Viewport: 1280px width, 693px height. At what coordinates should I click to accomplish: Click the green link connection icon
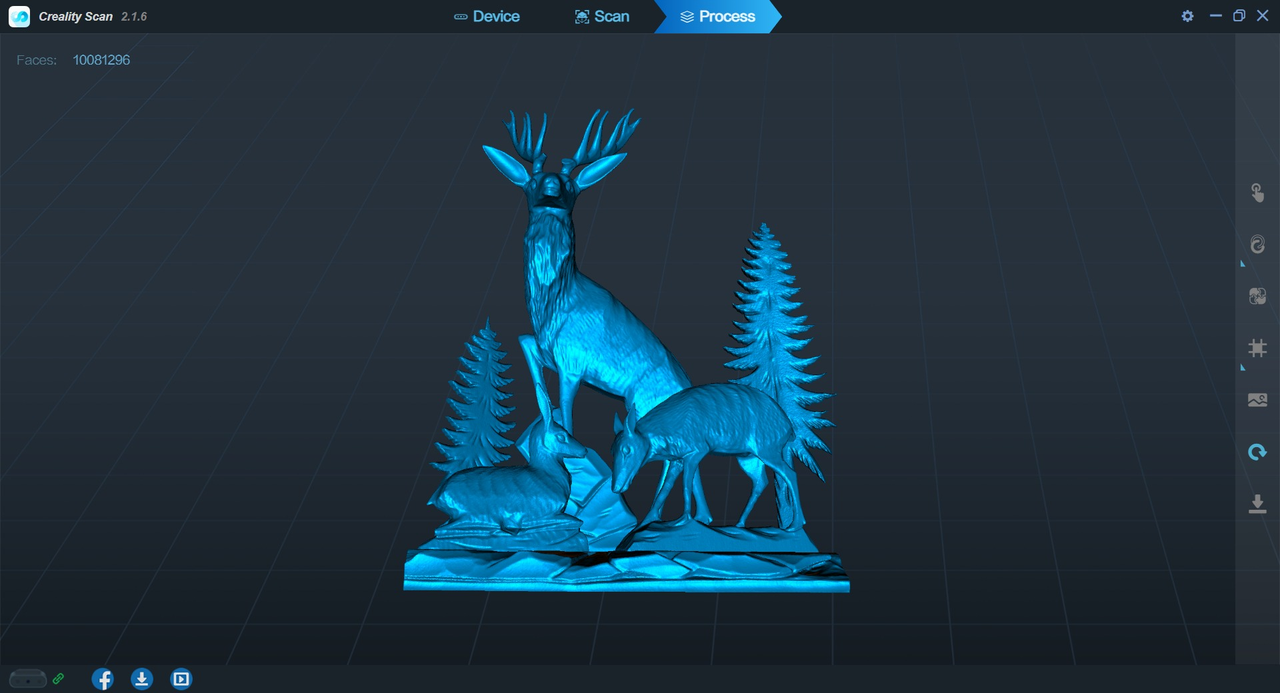59,679
